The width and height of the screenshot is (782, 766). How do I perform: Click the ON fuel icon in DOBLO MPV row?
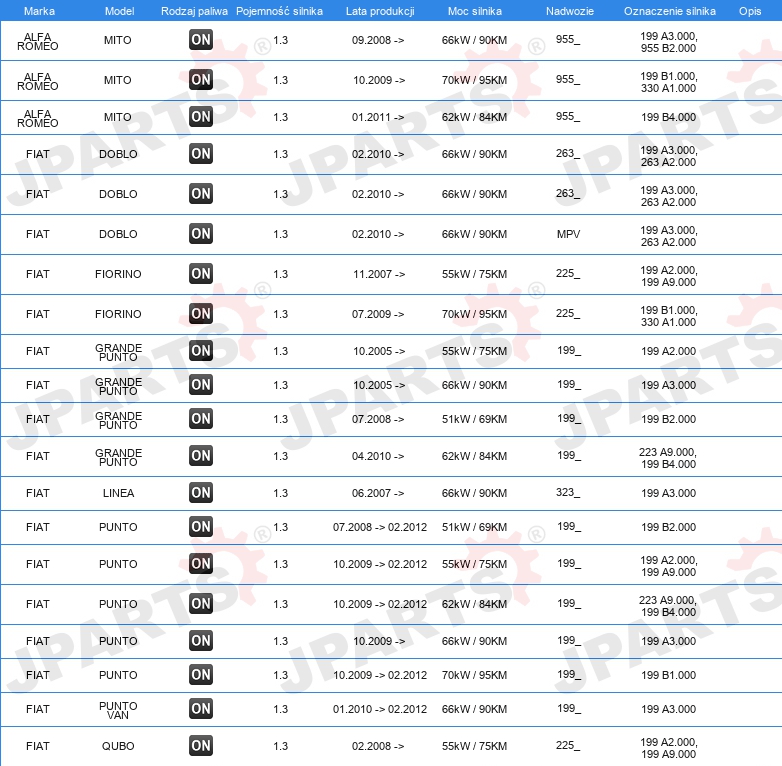tap(201, 234)
